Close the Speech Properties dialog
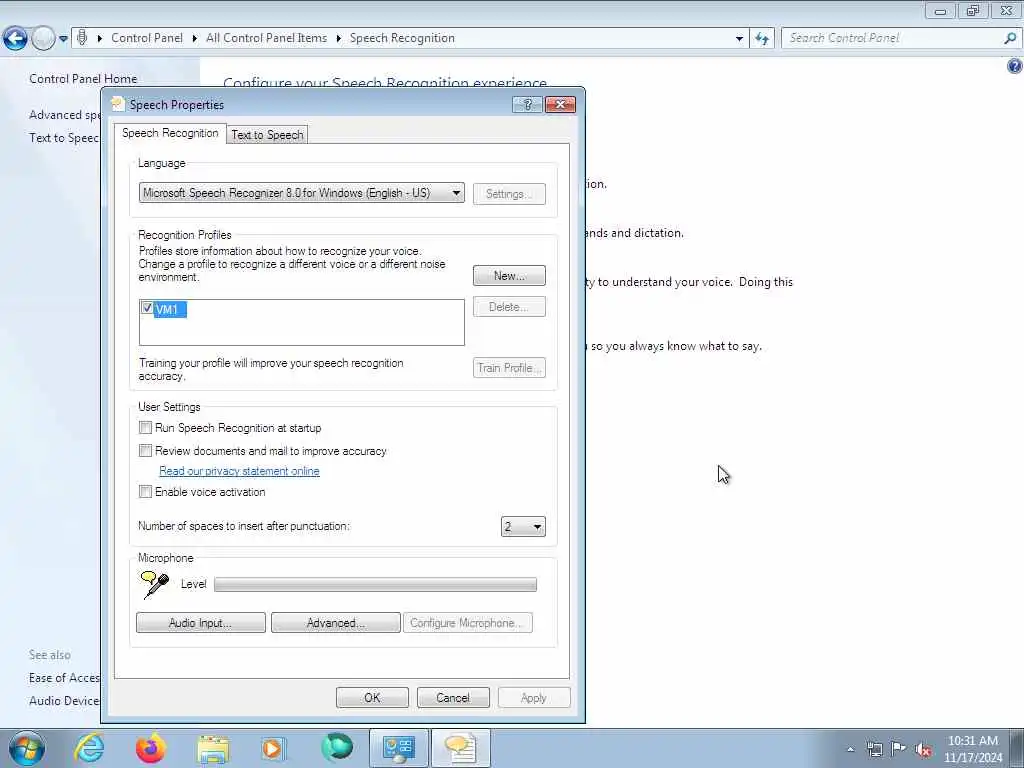This screenshot has width=1024, height=768. (560, 104)
